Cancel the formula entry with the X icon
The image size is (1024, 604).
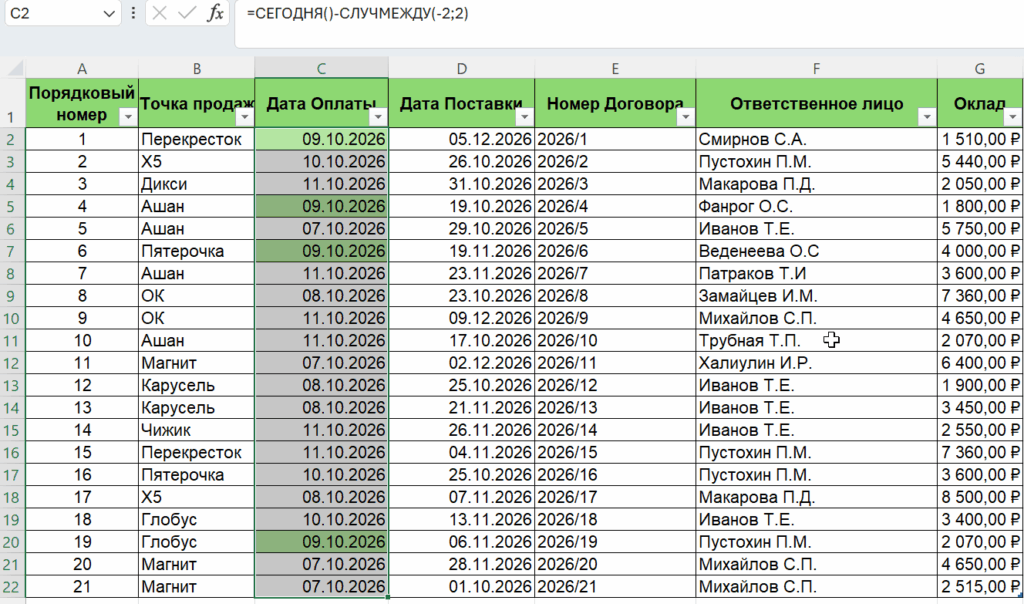159,13
